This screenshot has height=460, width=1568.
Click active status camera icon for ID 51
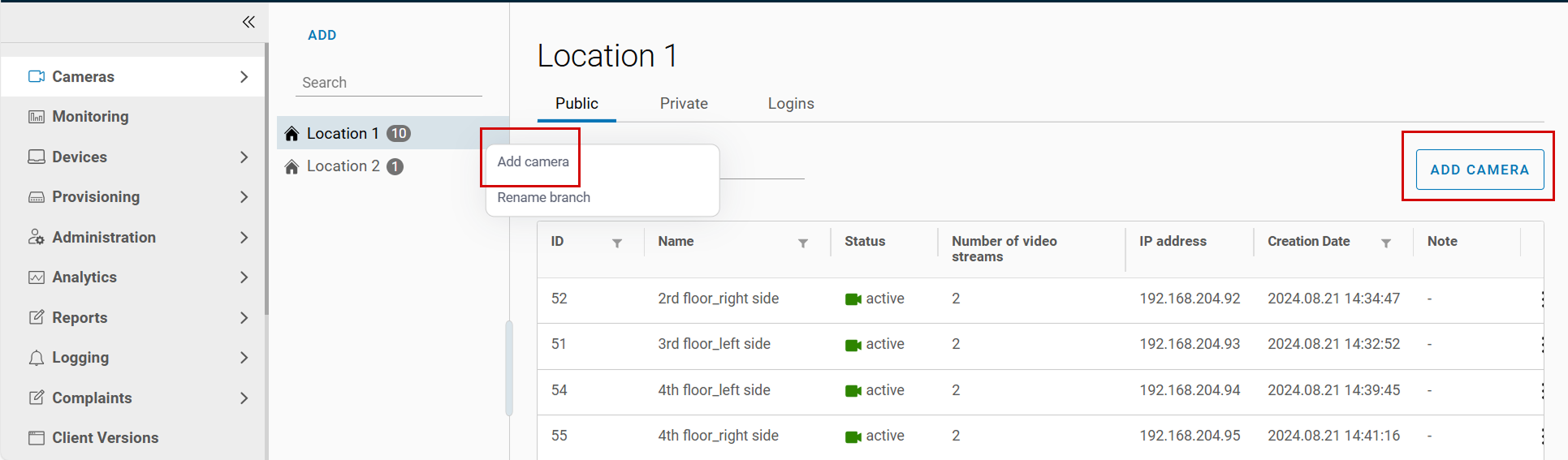pyautogui.click(x=853, y=345)
